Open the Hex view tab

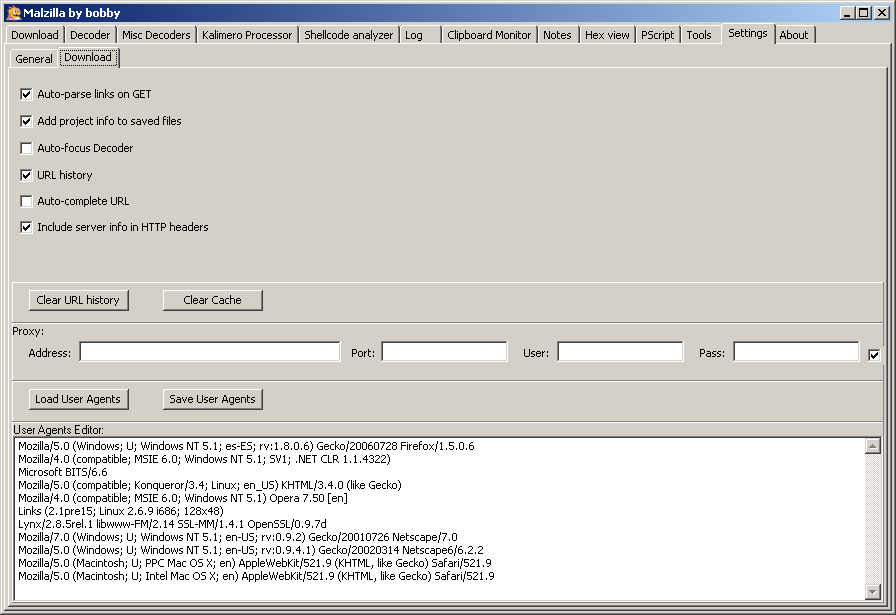tap(607, 35)
